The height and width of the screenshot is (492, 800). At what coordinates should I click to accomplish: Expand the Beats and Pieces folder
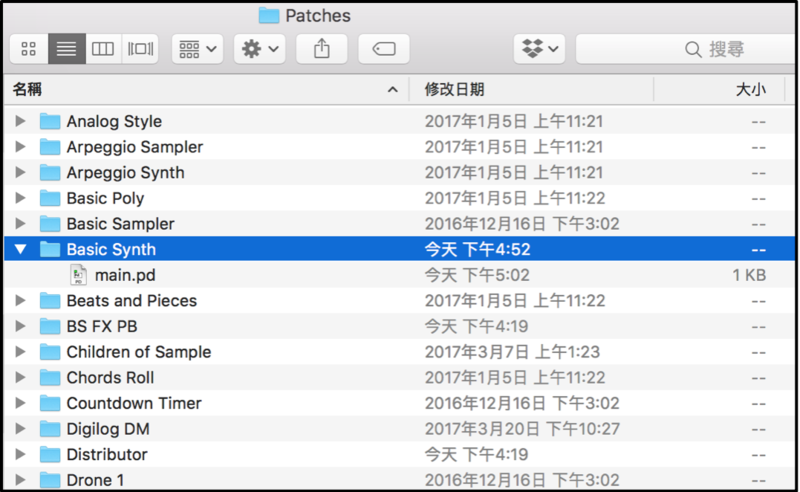(20, 301)
